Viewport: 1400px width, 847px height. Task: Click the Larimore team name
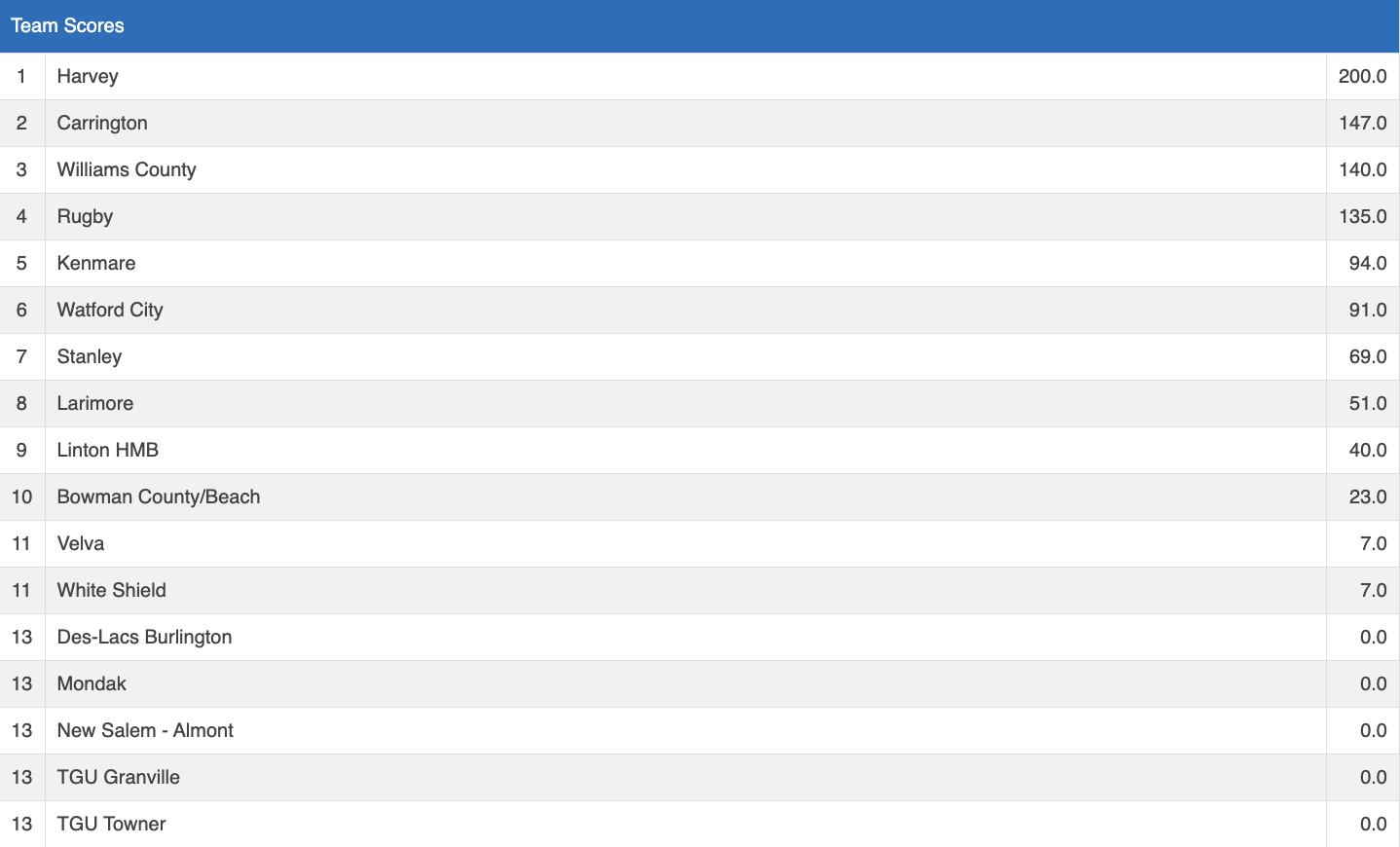(95, 403)
